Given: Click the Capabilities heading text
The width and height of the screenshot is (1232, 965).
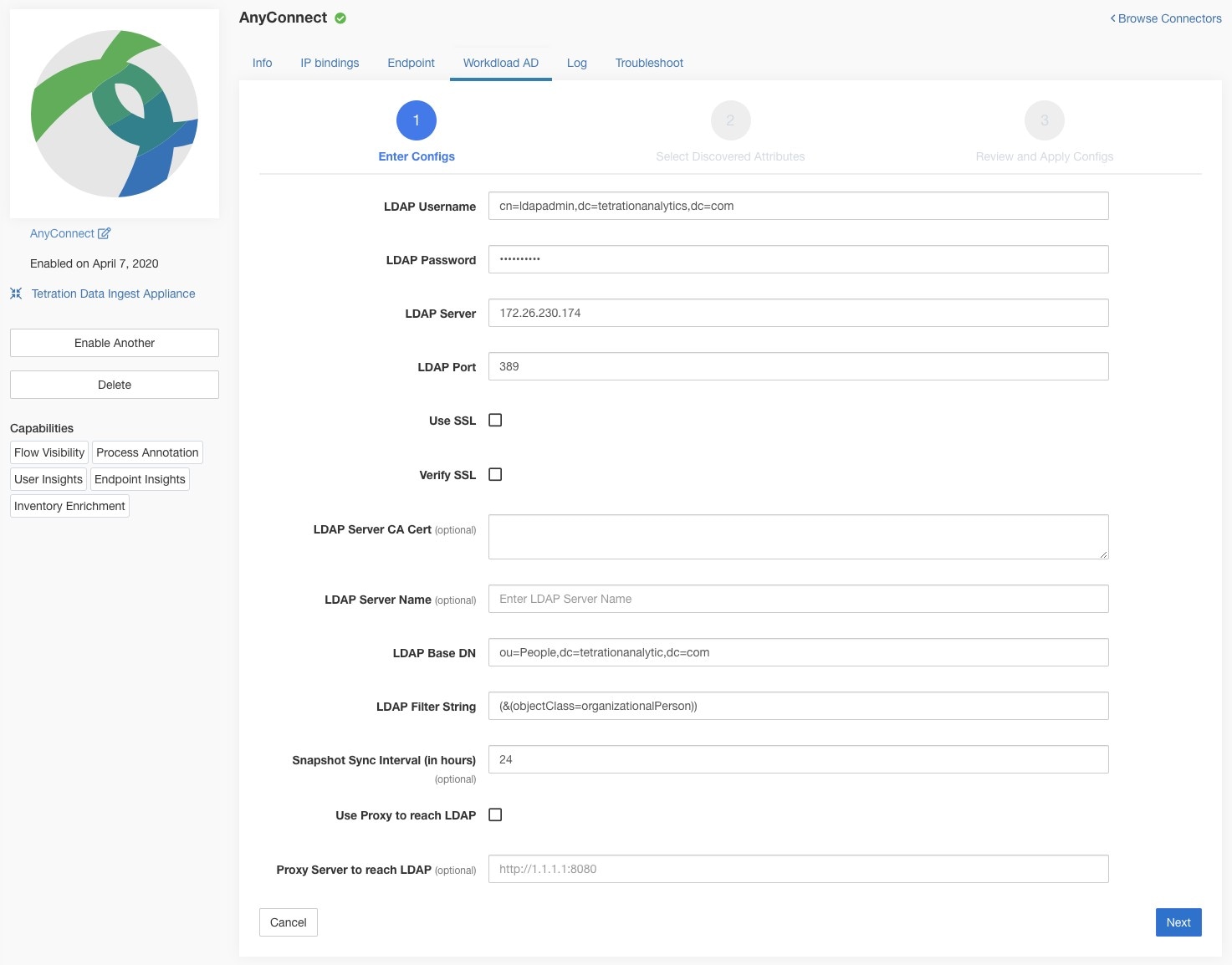Looking at the screenshot, I should [x=42, y=428].
